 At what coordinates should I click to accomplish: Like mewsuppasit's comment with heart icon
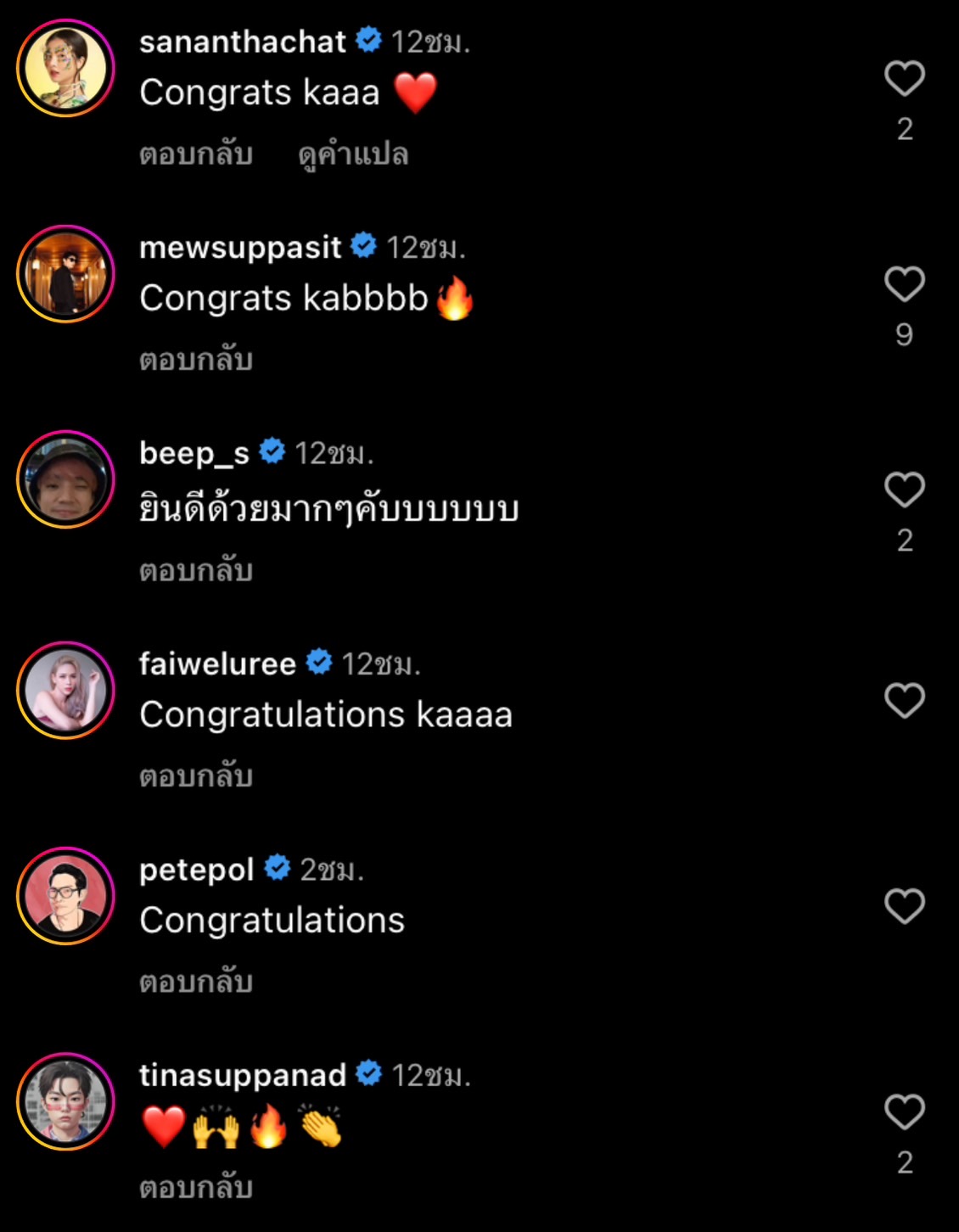[x=905, y=283]
